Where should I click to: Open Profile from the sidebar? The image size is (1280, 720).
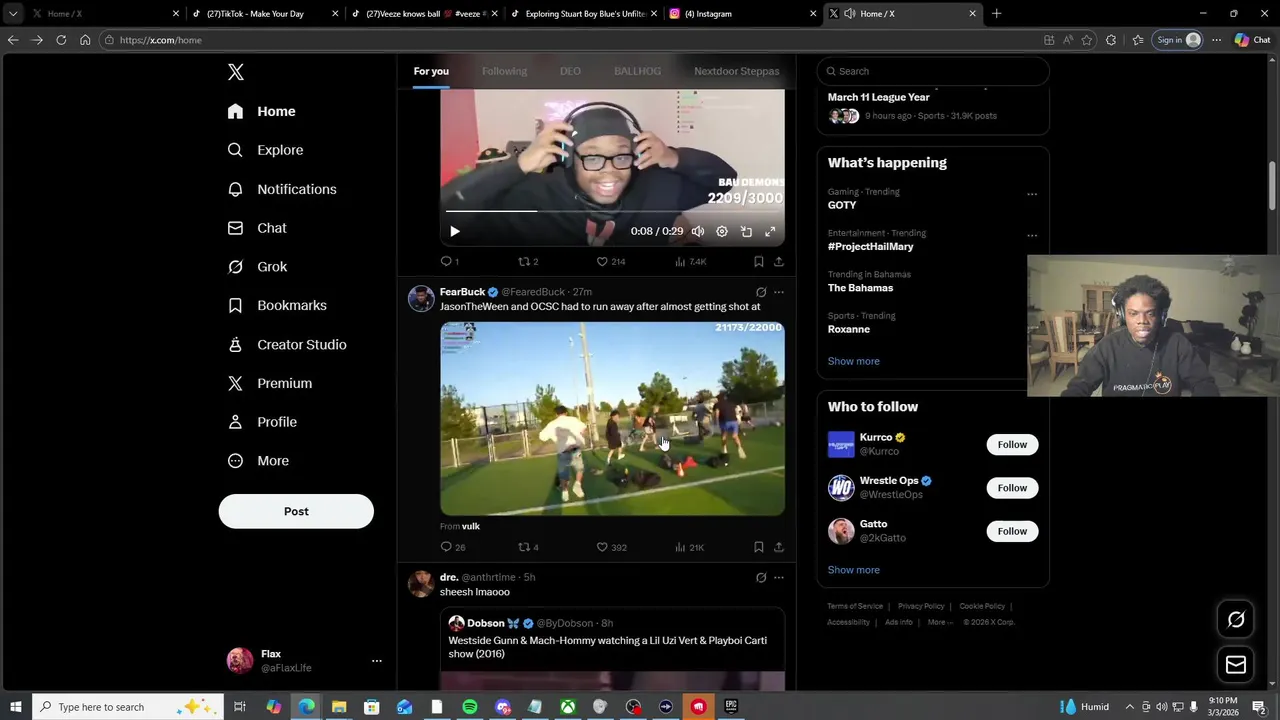pos(262,422)
